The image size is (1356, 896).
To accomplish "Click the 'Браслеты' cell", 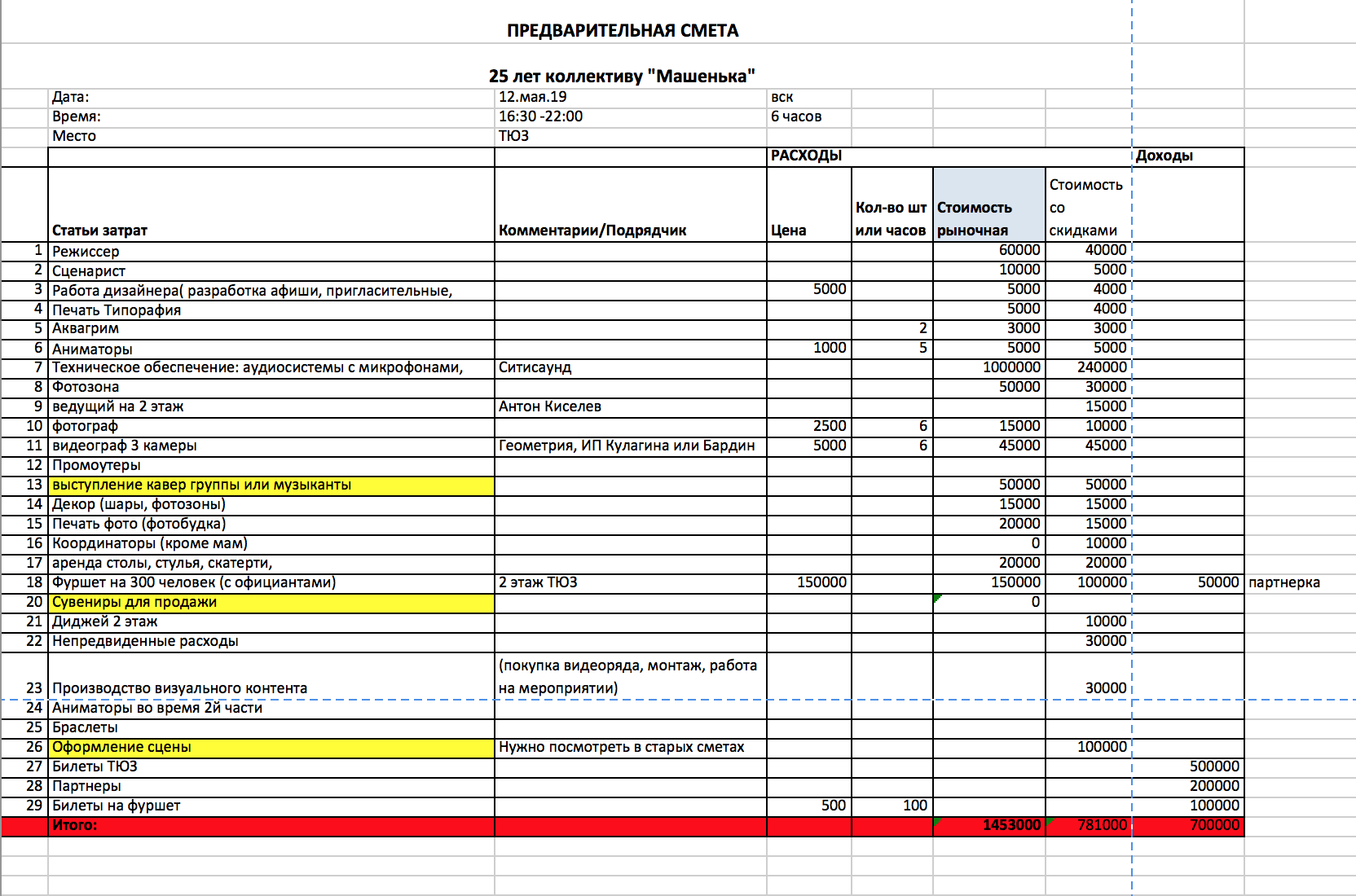I will click(271, 728).
